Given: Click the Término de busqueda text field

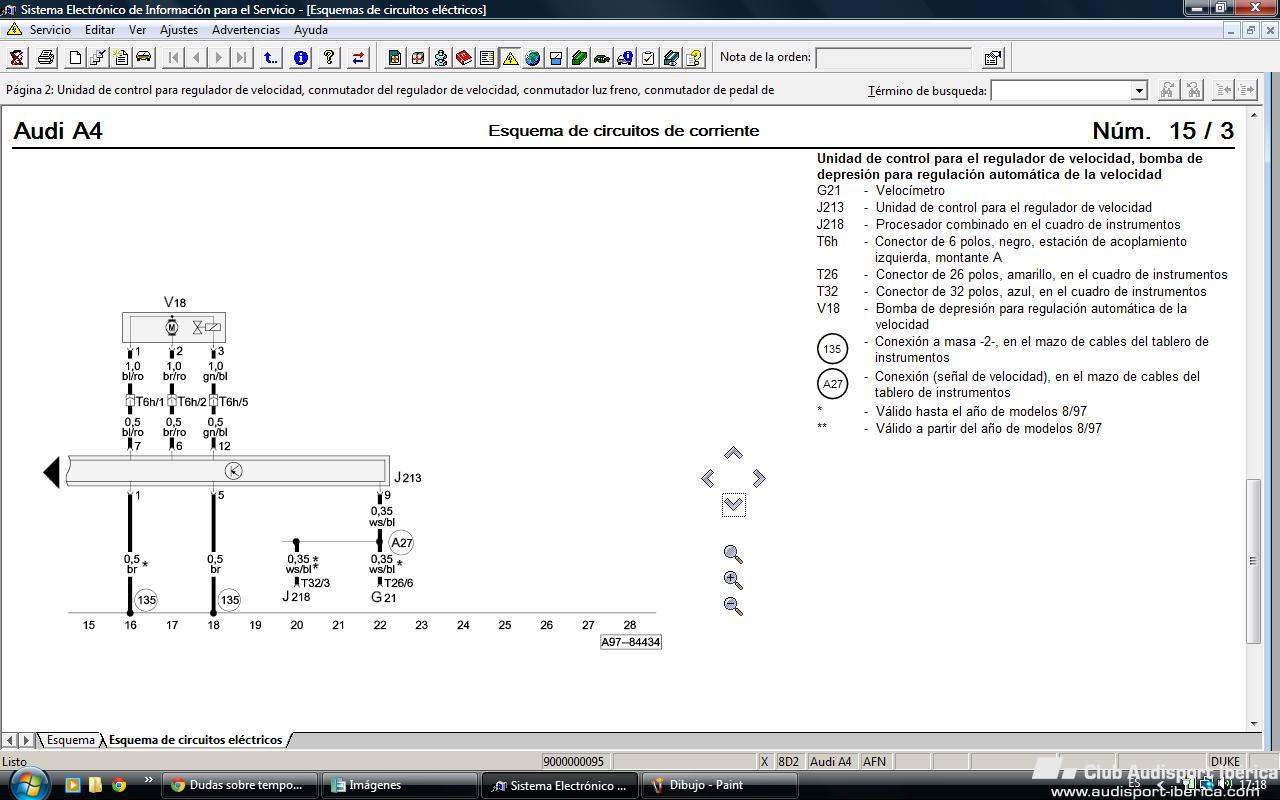Looking at the screenshot, I should (x=1061, y=91).
